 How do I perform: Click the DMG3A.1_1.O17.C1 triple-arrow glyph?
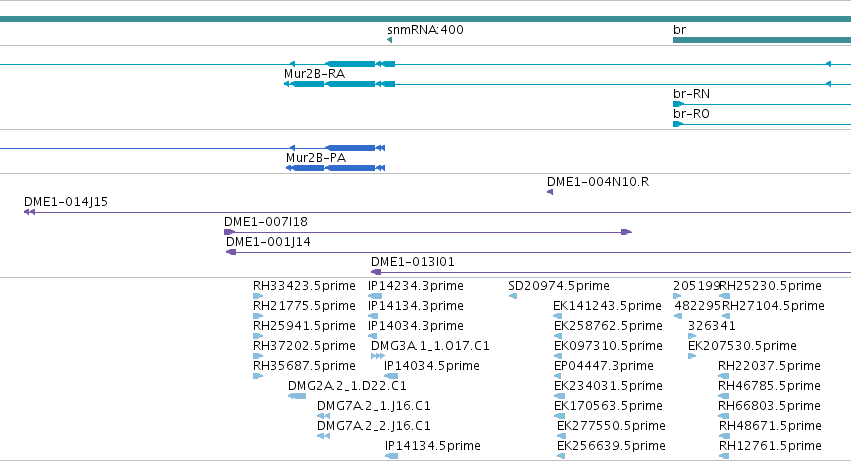[378, 356]
